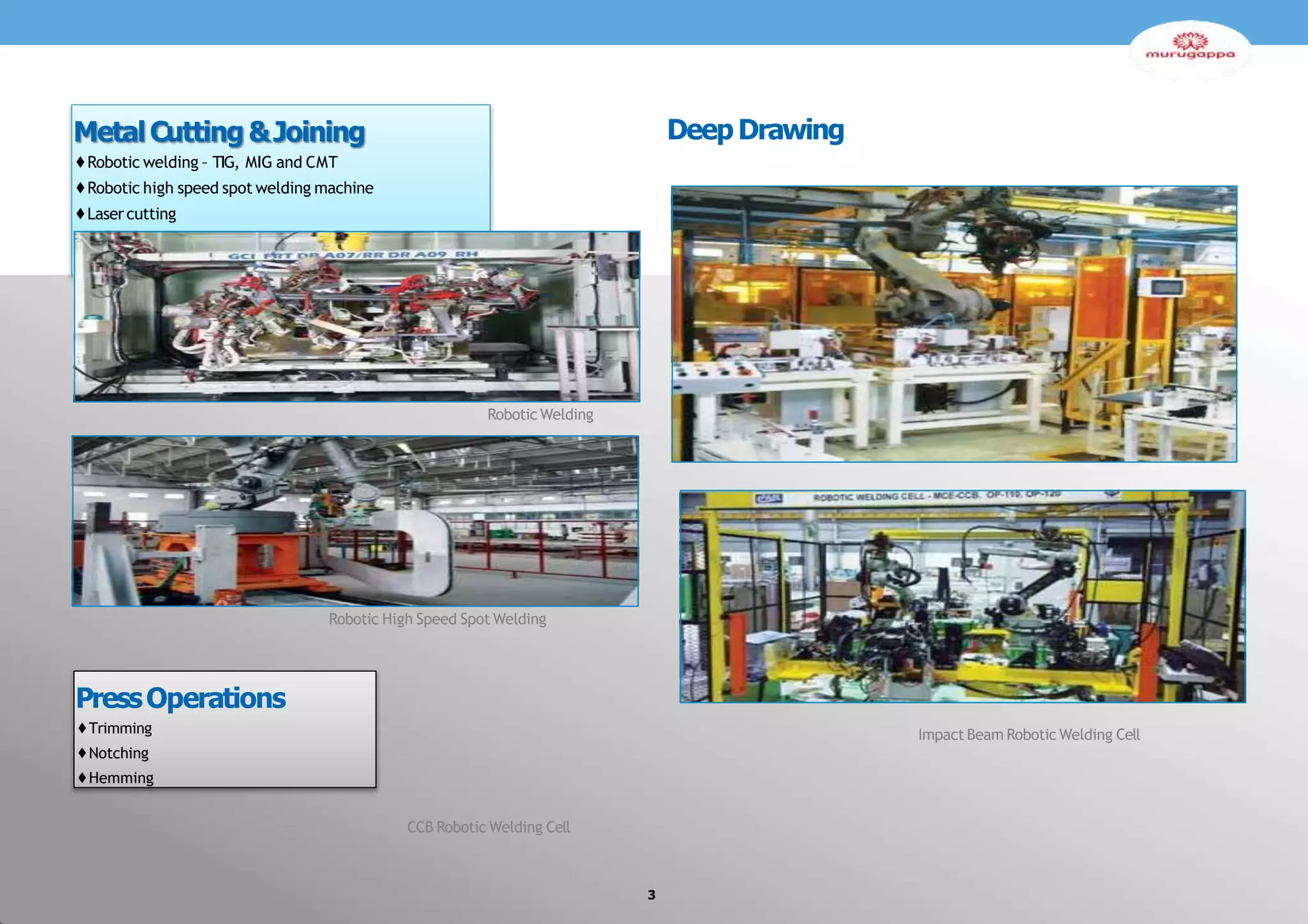This screenshot has width=1308, height=924.
Task: Select the Hemming bullet item
Action: point(121,778)
